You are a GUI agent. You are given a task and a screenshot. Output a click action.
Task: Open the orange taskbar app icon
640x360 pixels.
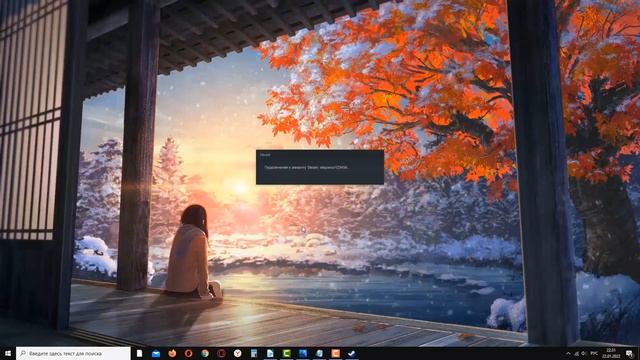[x=336, y=353]
